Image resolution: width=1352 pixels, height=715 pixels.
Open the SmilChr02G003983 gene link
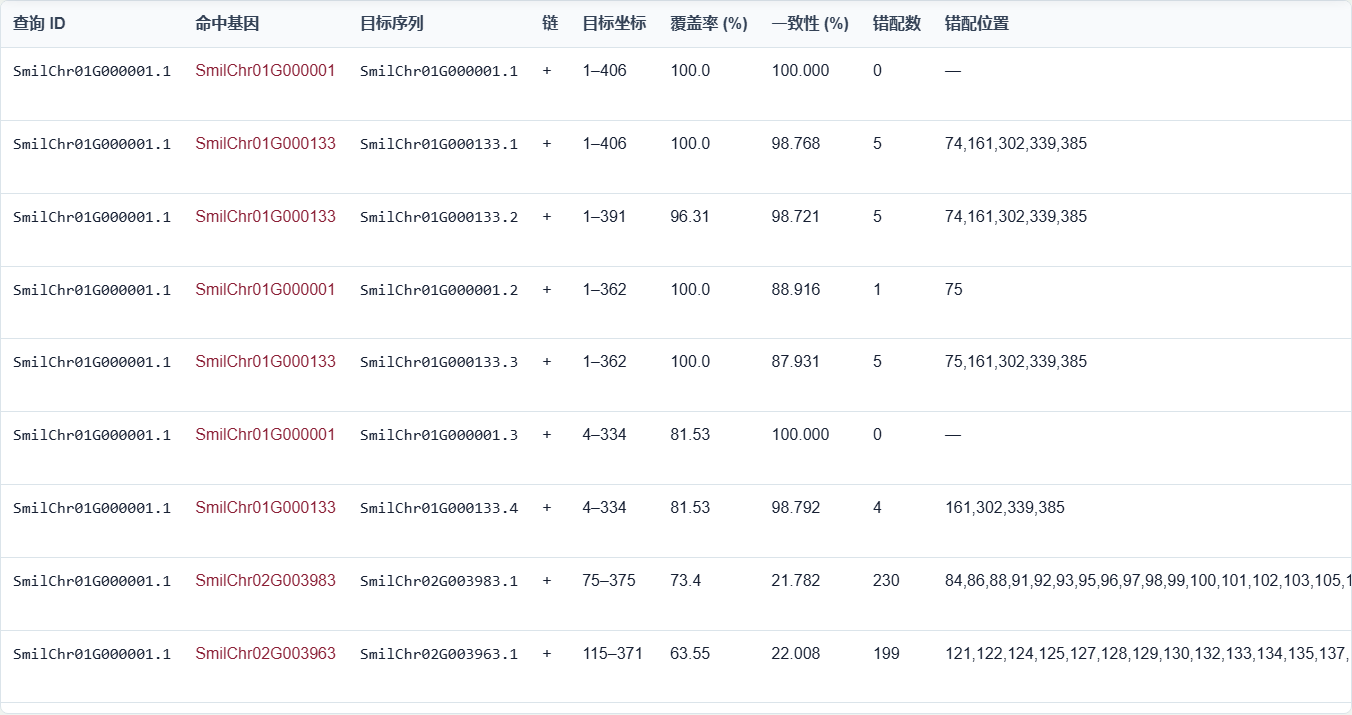[x=265, y=581]
